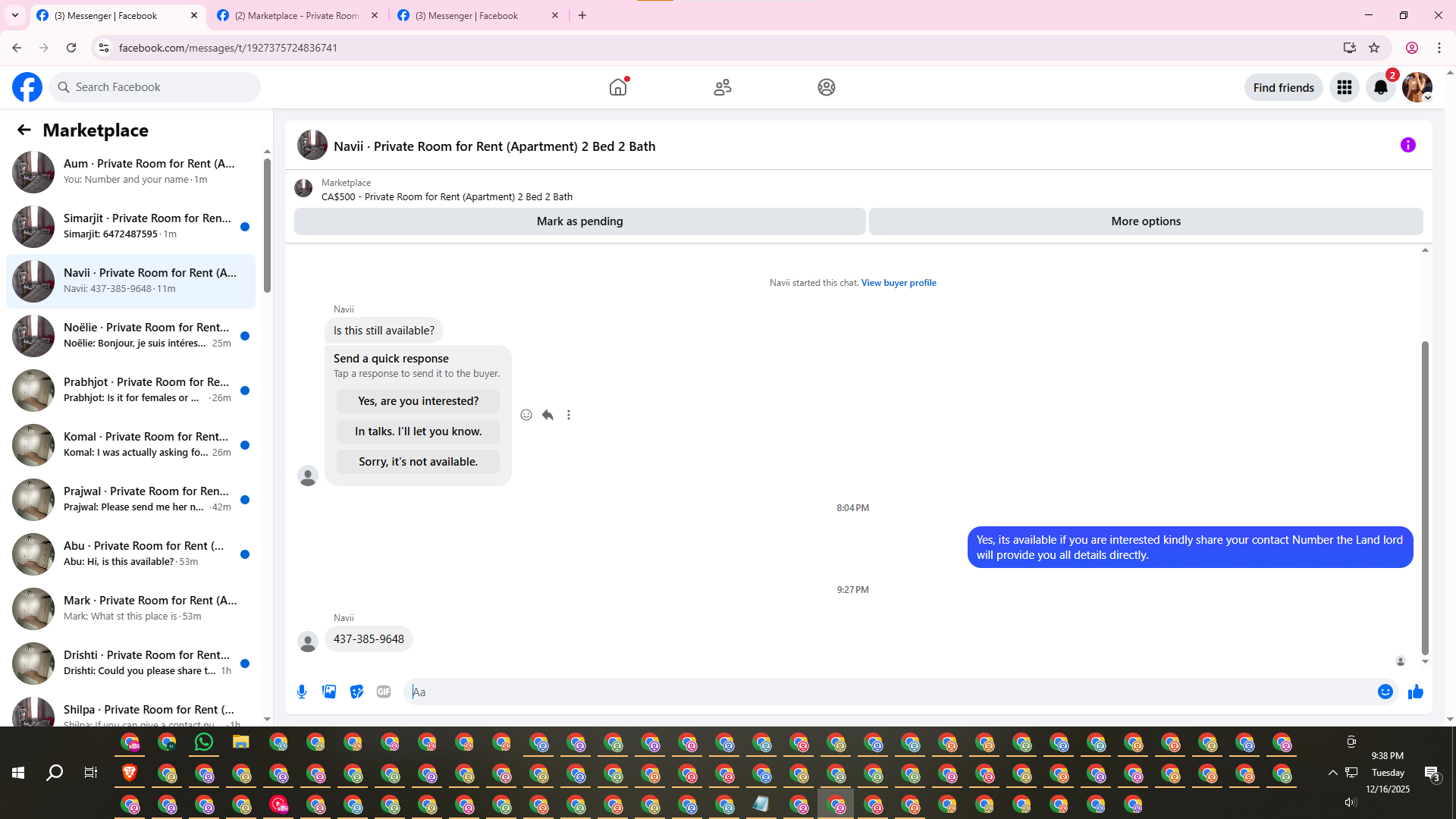Open WhatsApp from the taskbar
This screenshot has width=1456, height=819.
click(203, 742)
